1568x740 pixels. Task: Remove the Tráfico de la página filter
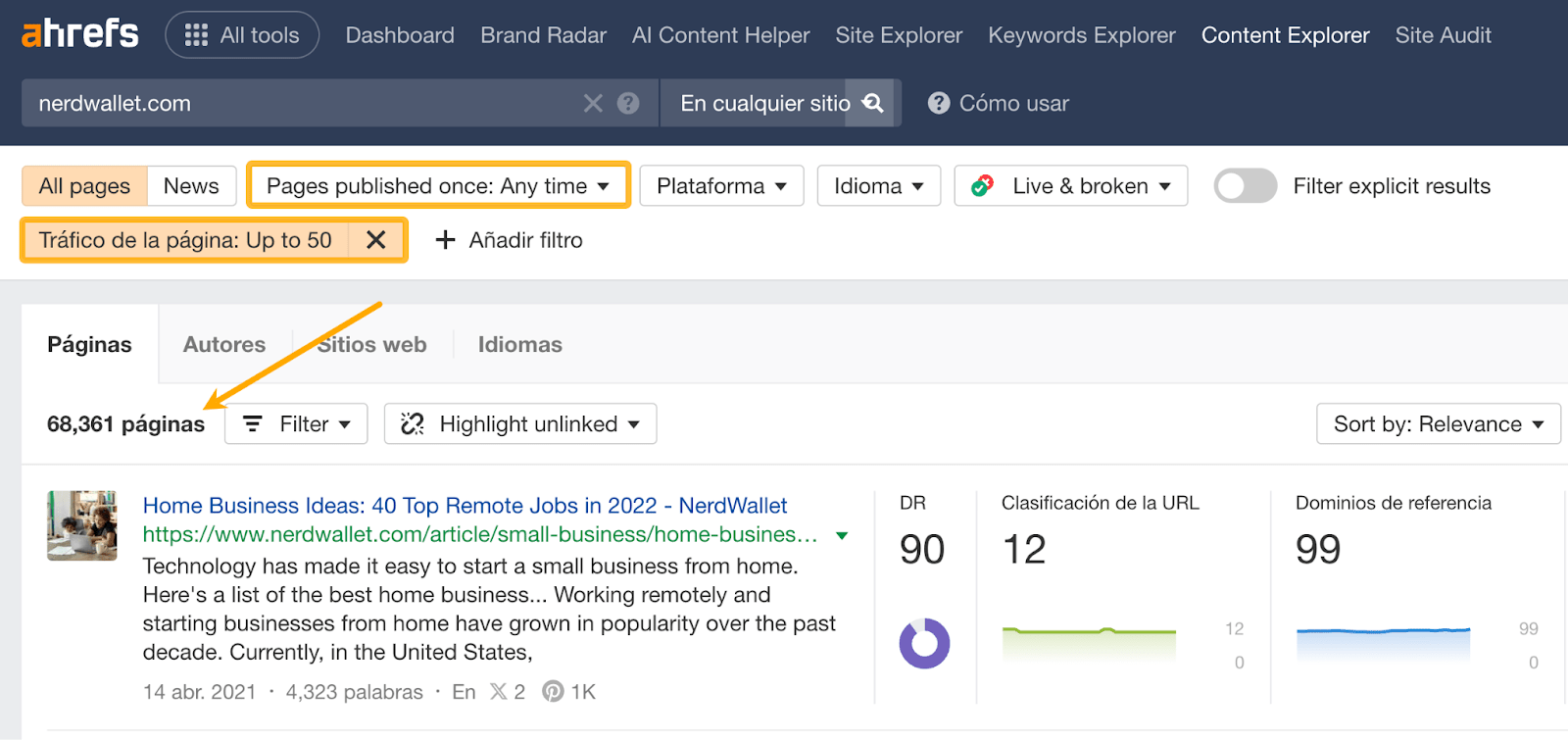[375, 240]
